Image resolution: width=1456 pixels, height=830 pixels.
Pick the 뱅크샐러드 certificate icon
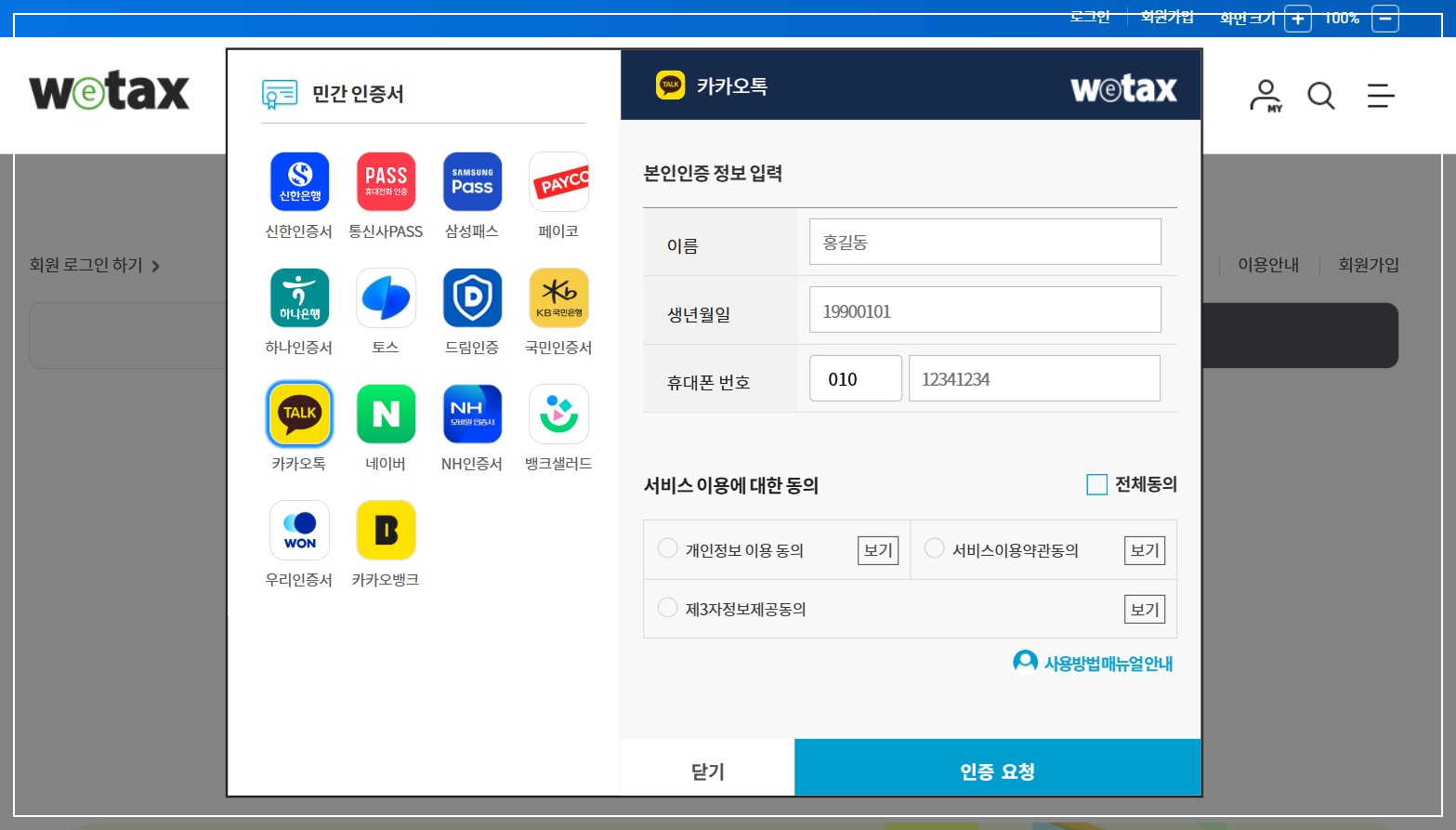(558, 414)
